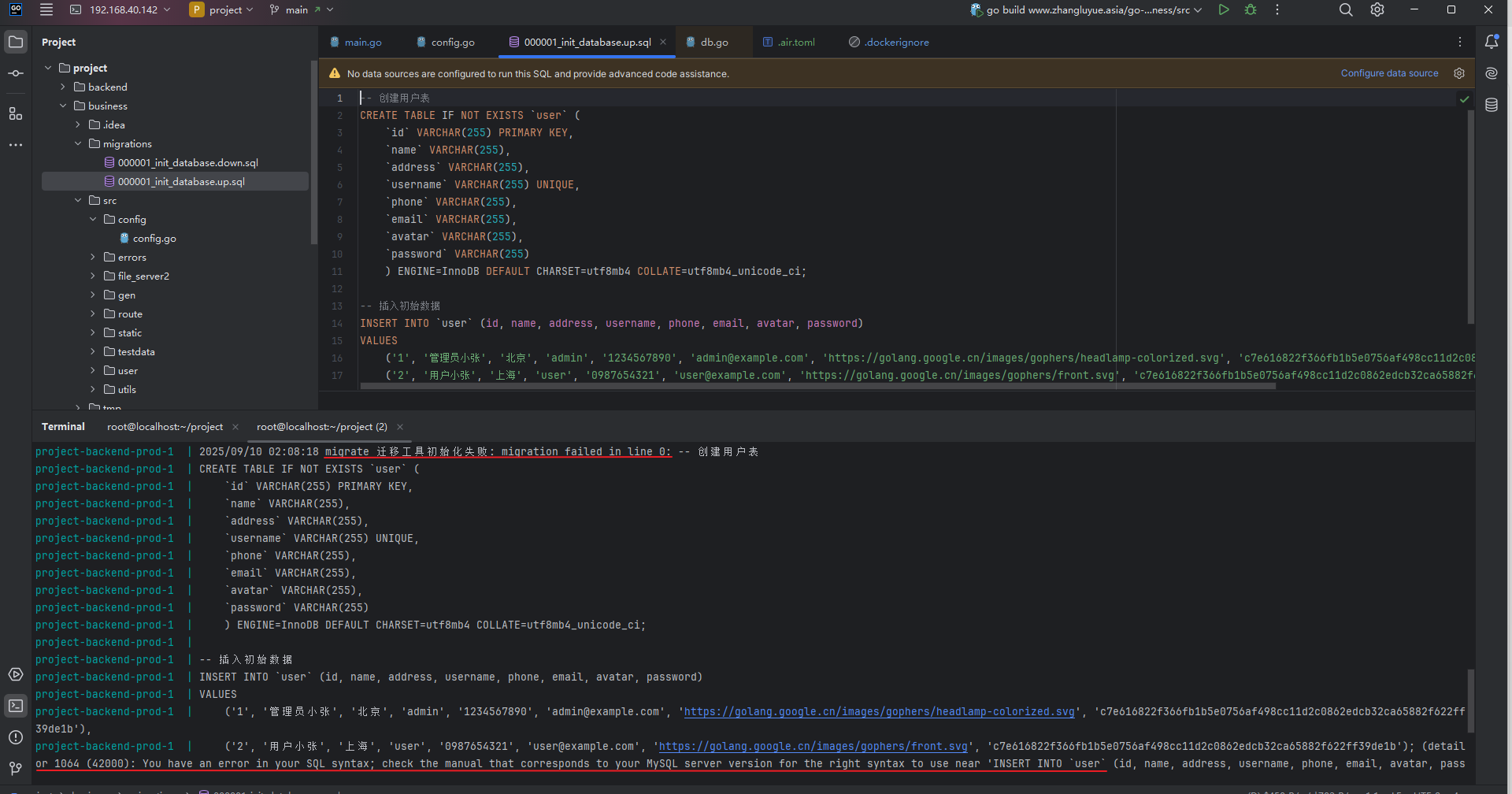This screenshot has height=794, width=1512.
Task: Switch to the .dockerignore tab
Action: click(x=889, y=42)
